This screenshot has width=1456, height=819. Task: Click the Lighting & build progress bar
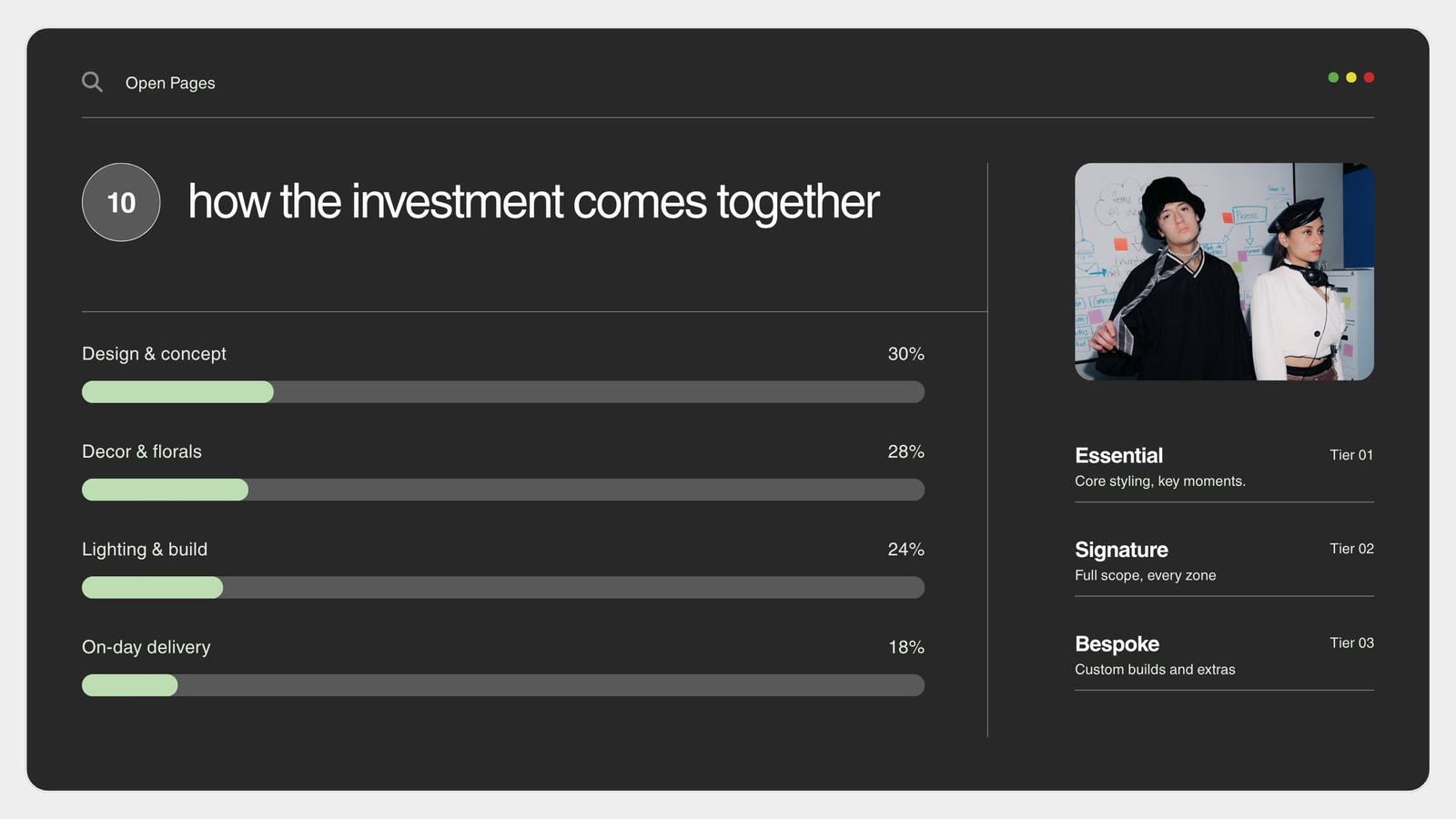point(503,587)
